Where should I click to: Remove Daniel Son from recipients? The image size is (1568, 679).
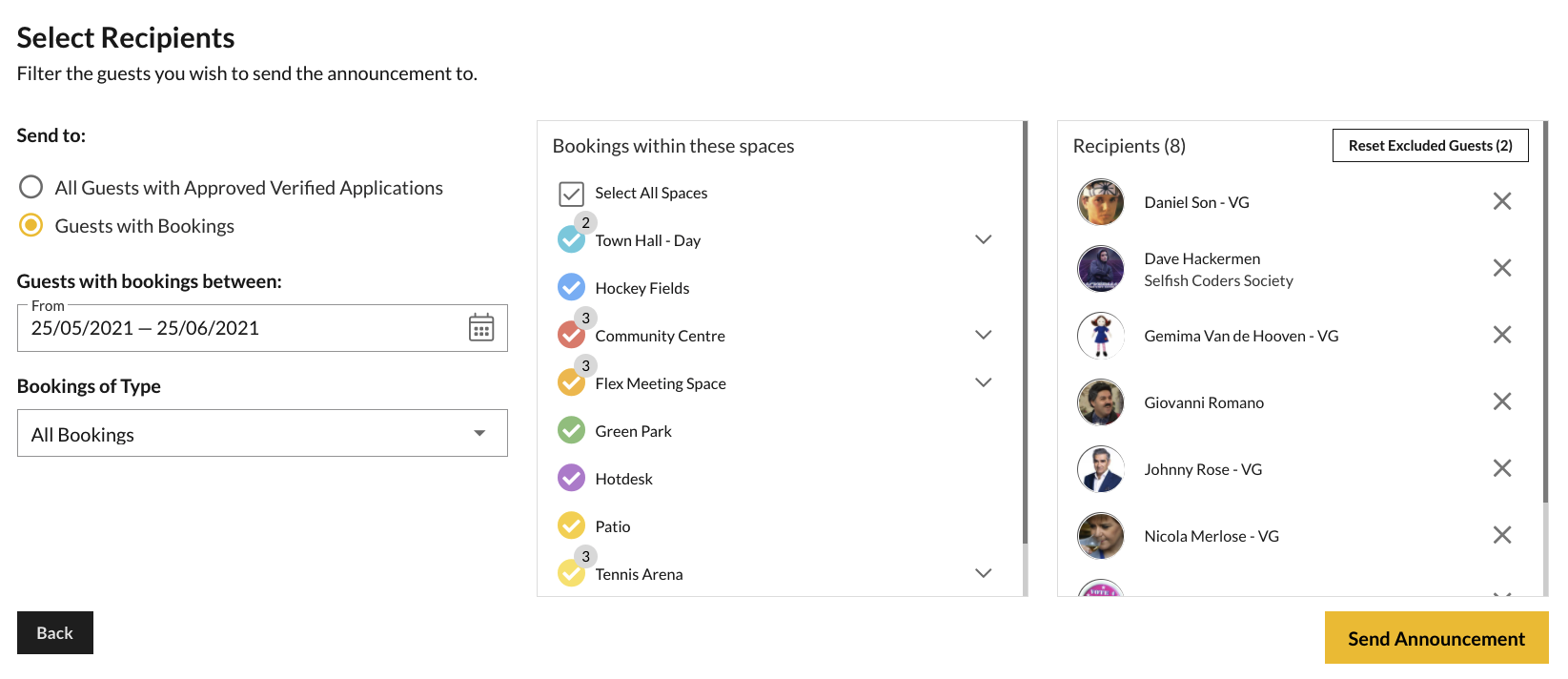coord(1501,201)
